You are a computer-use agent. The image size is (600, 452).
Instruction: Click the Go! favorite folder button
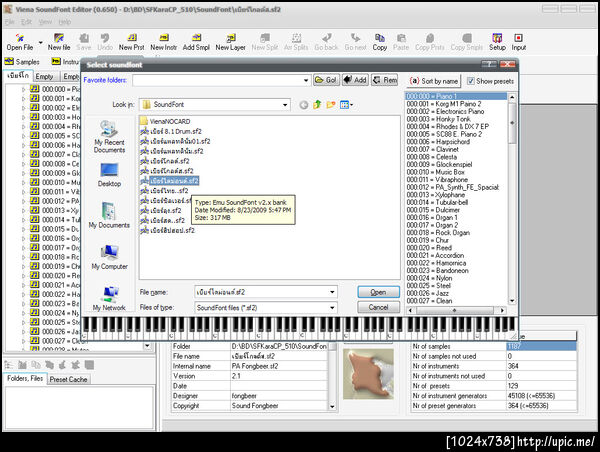pyautogui.click(x=326, y=80)
